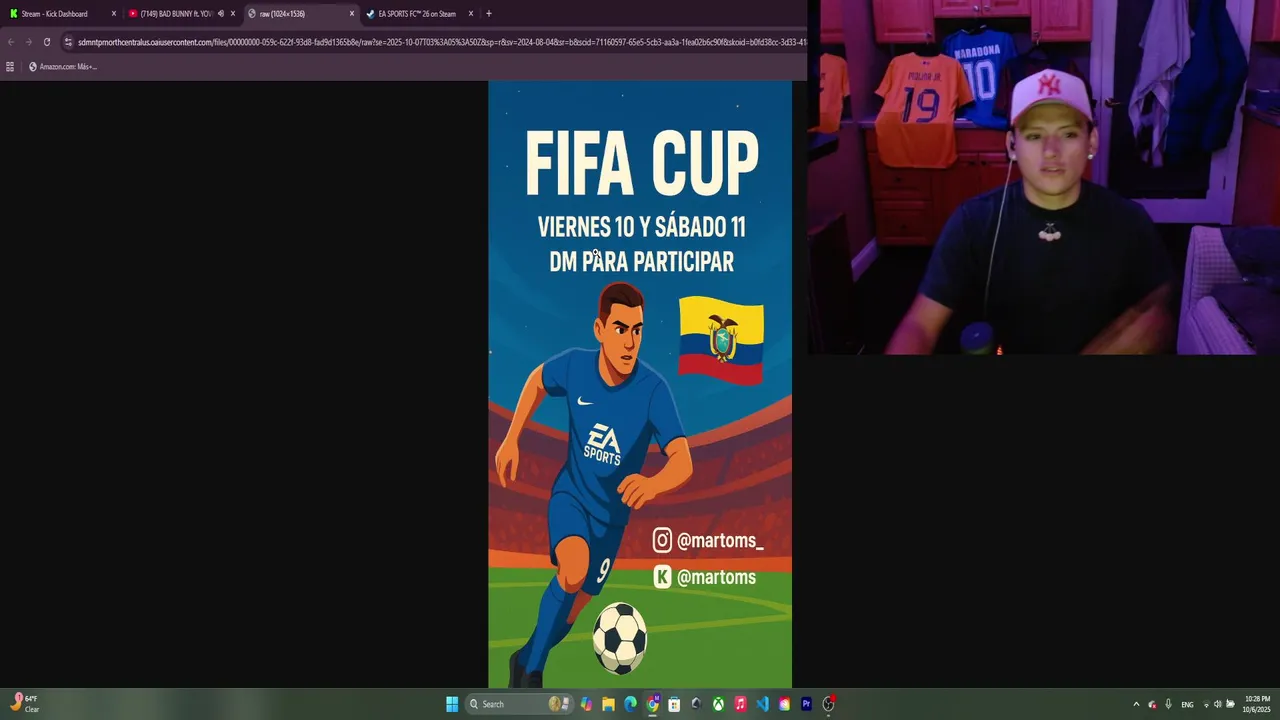Screen dimensions: 1280x720
Task: Go back with the browser back arrow
Action: [11, 42]
